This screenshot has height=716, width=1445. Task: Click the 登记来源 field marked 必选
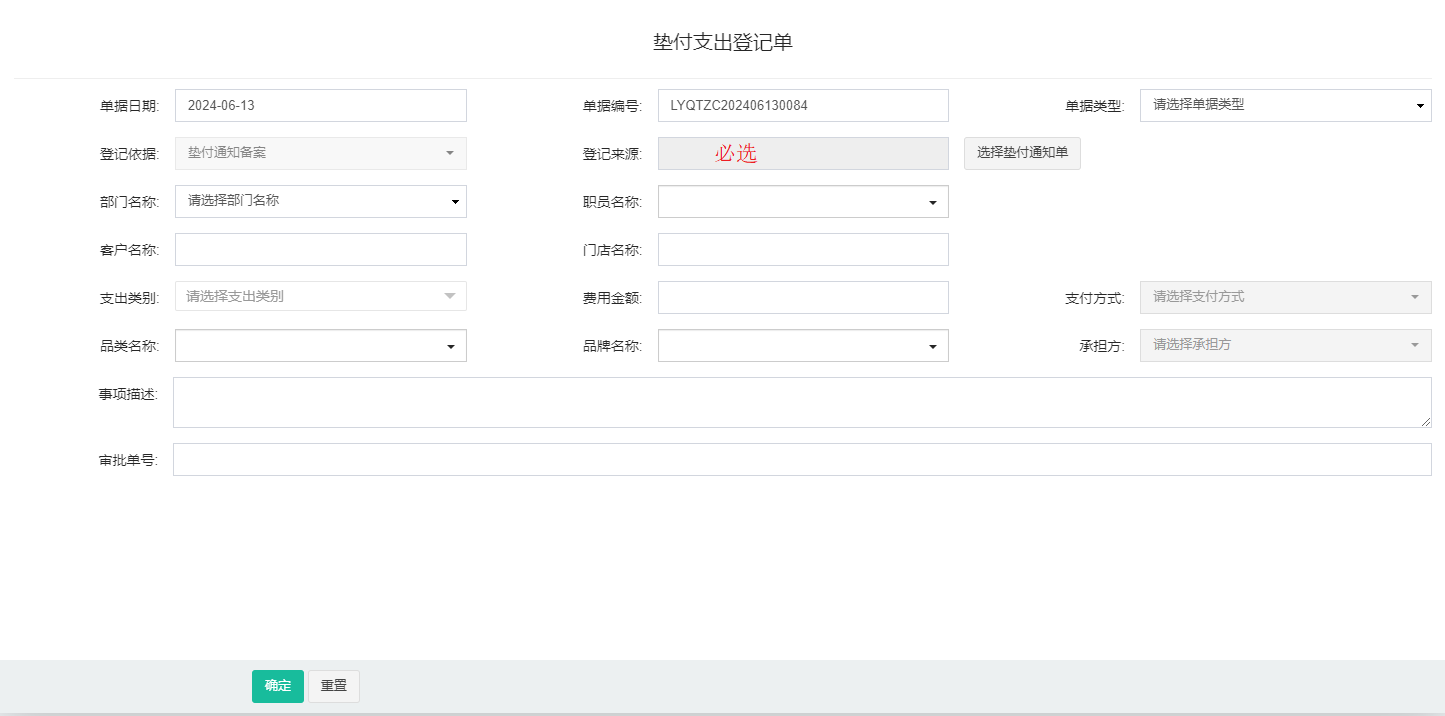tap(802, 153)
